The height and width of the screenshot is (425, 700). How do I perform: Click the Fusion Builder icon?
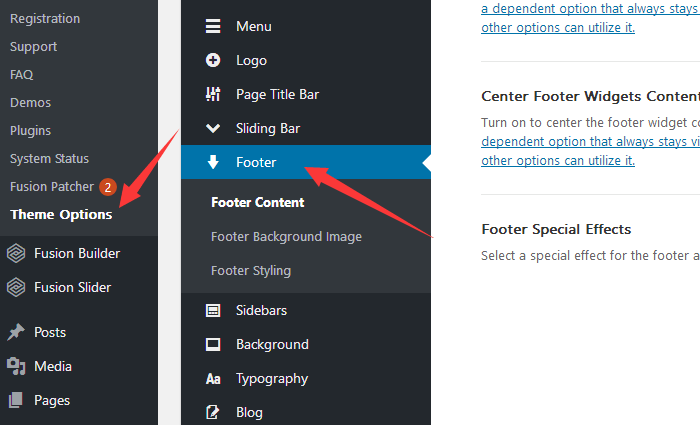tap(16, 253)
